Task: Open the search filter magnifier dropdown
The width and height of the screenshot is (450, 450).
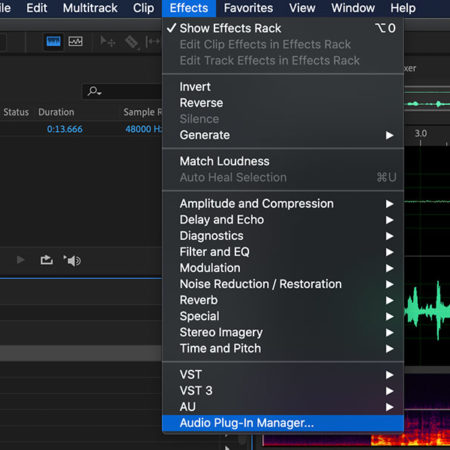Action: (x=94, y=91)
